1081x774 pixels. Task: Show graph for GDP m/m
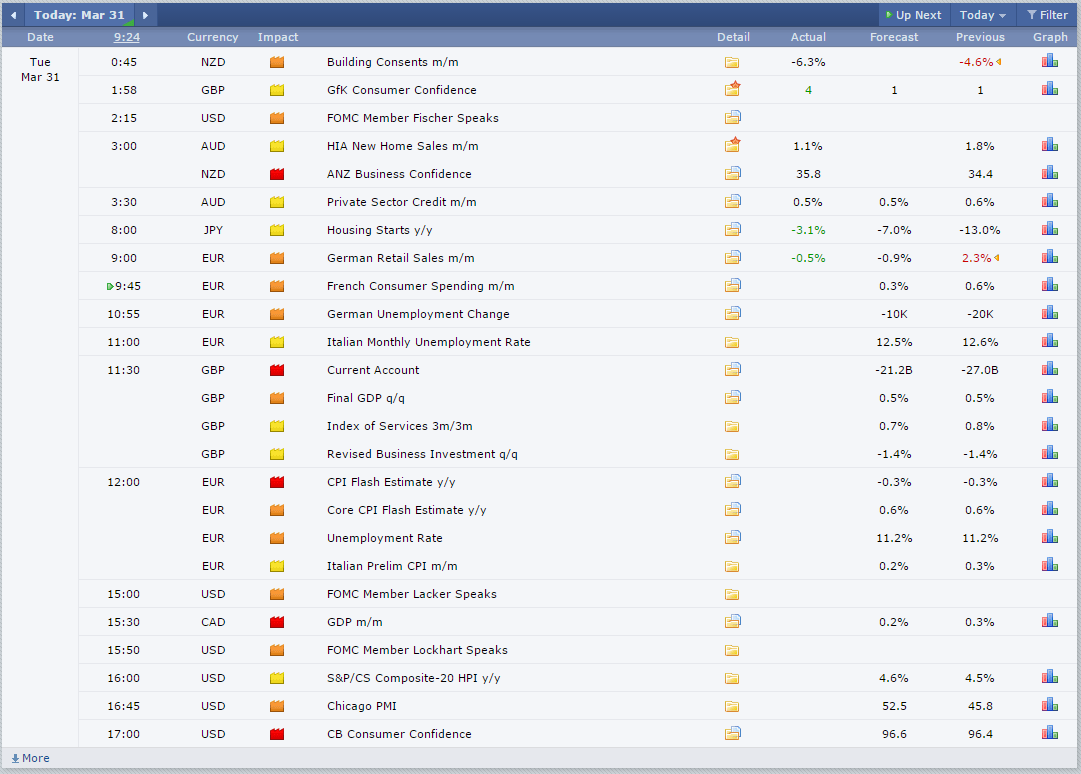1049,621
